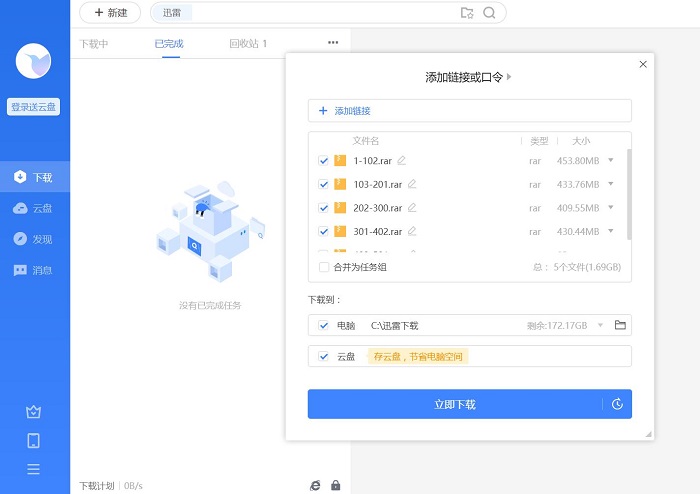Click the lock icon in status bar
Viewport: 700px width, 494px height.
point(336,485)
